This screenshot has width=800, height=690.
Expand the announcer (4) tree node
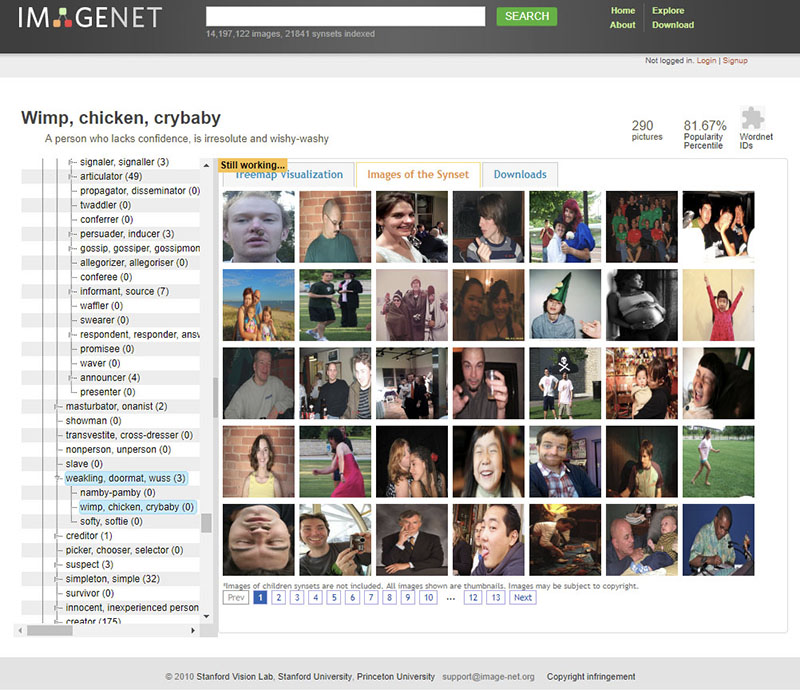[x=71, y=378]
